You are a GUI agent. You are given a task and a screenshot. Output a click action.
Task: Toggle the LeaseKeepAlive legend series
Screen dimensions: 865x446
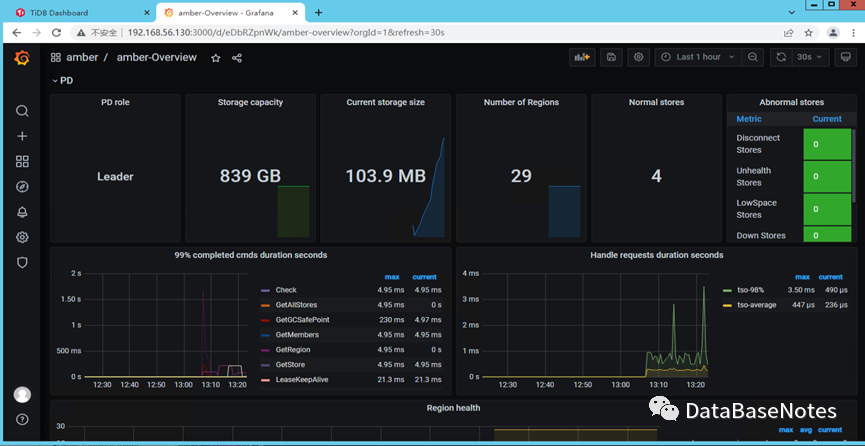click(x=302, y=379)
